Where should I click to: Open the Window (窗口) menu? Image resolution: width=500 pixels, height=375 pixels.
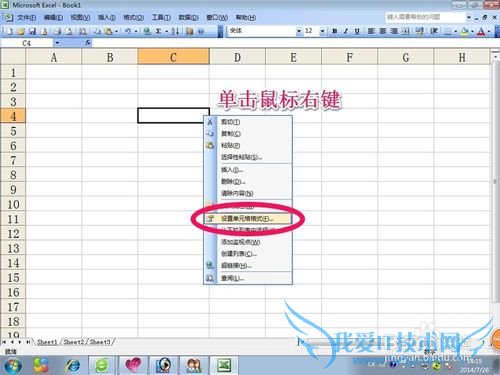coord(217,17)
